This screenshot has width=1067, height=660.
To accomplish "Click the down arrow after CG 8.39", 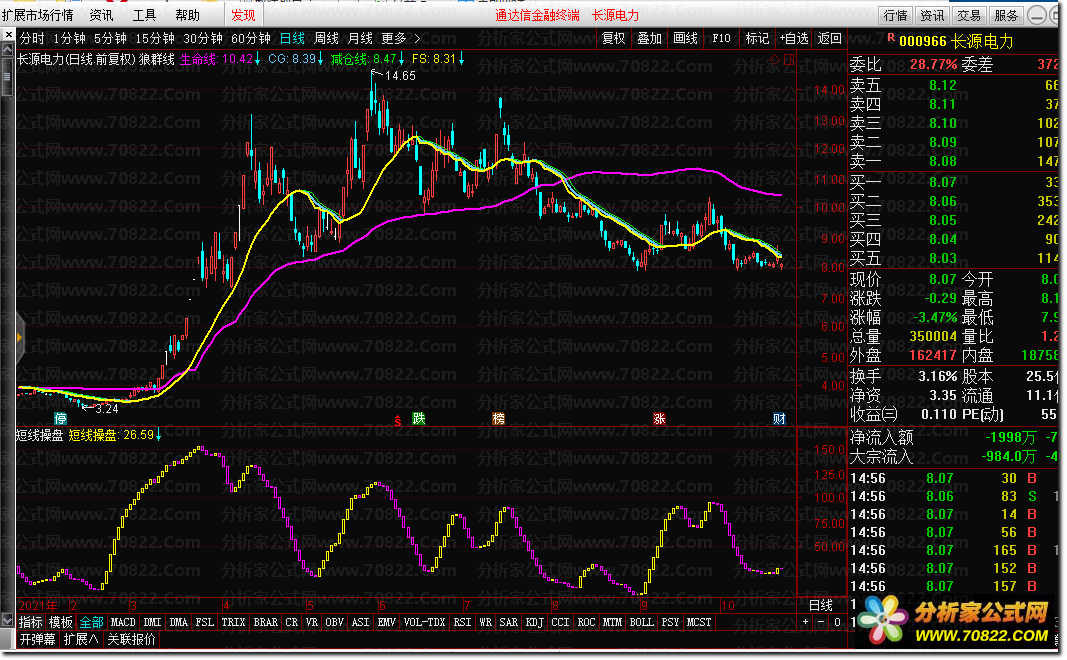I will pyautogui.click(x=321, y=59).
